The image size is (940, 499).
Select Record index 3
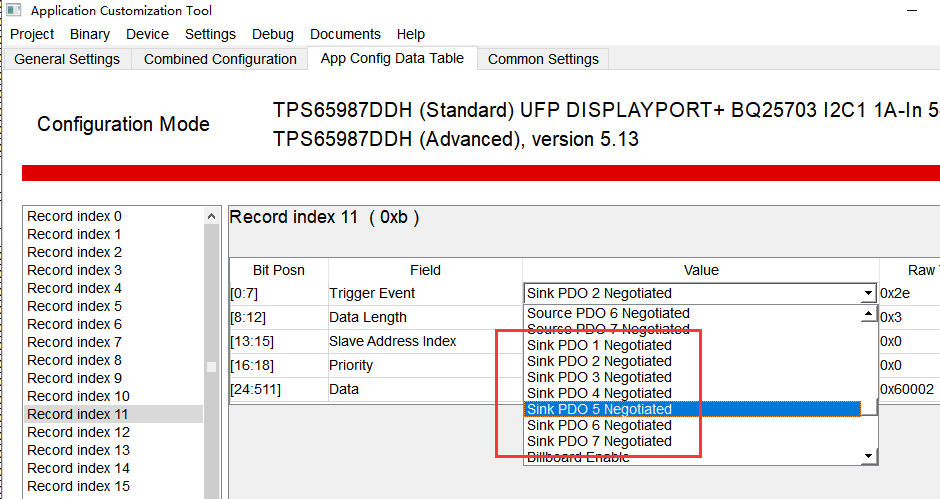pos(113,270)
